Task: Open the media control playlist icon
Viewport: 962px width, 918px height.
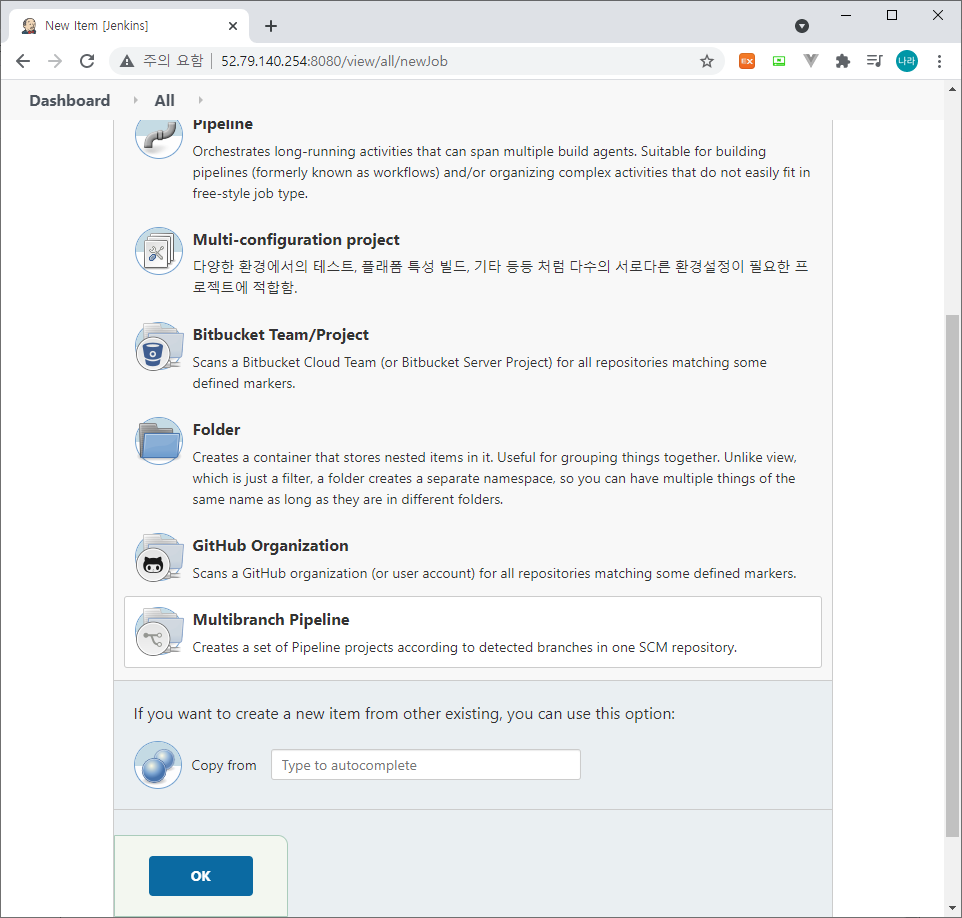Action: point(874,61)
